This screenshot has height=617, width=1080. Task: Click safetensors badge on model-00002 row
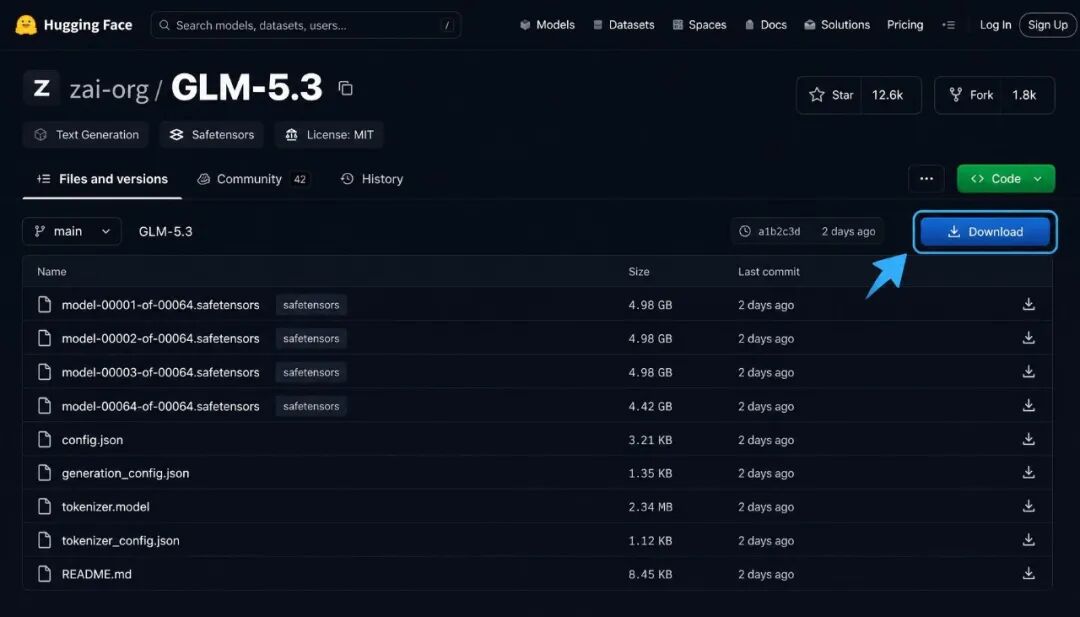[311, 339]
